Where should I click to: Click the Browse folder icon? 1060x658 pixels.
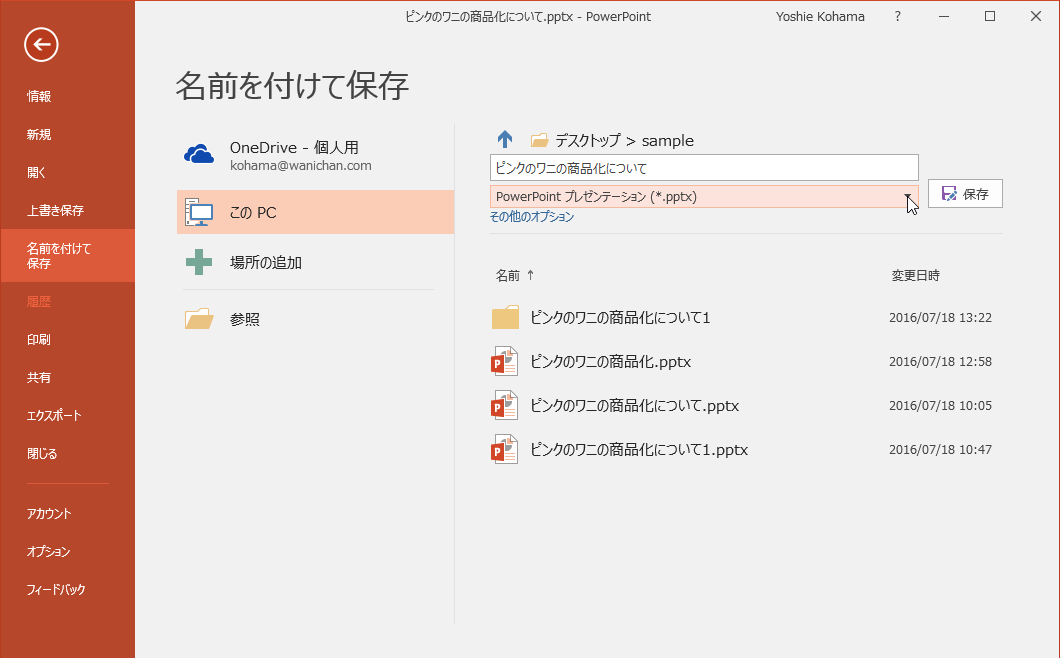(x=199, y=319)
